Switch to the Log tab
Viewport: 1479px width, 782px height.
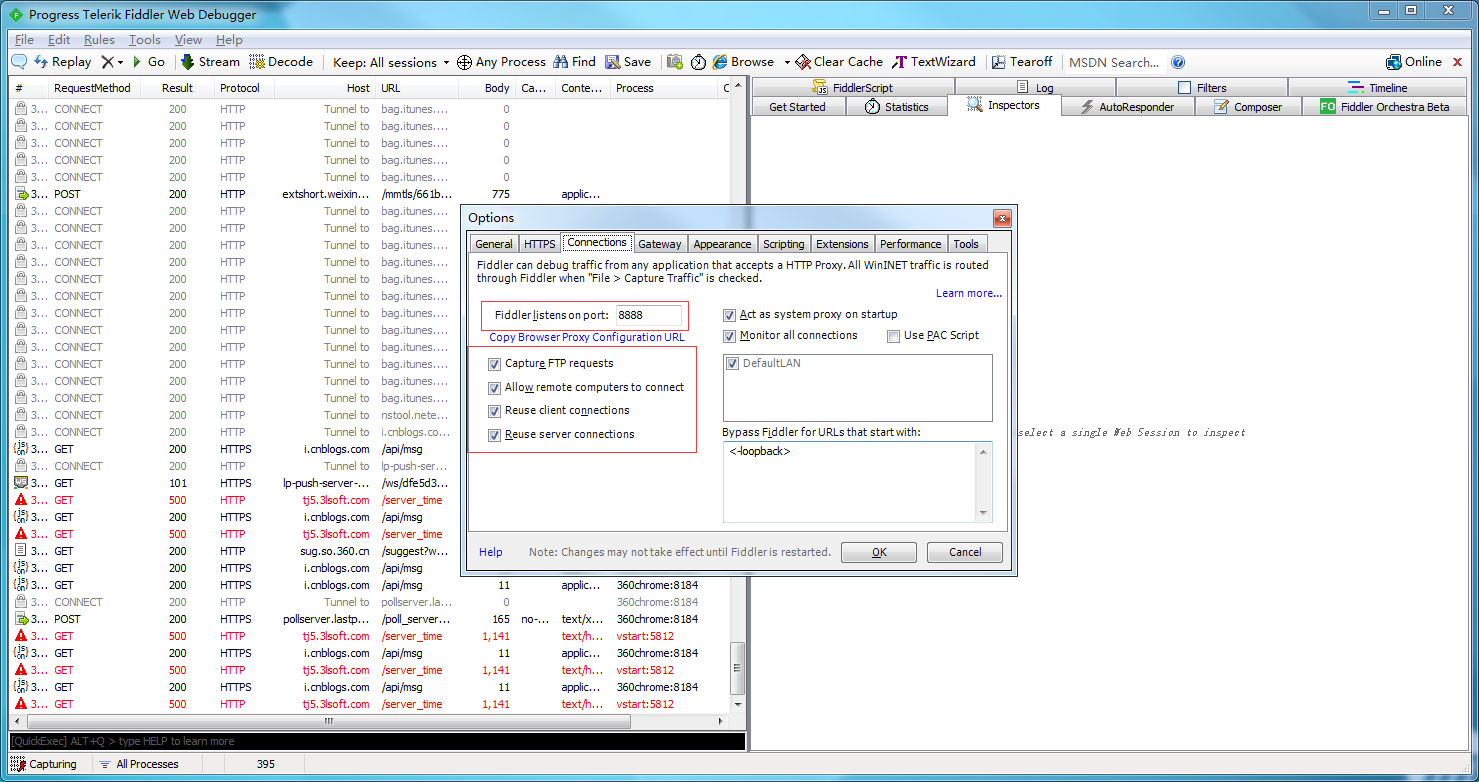[1035, 88]
